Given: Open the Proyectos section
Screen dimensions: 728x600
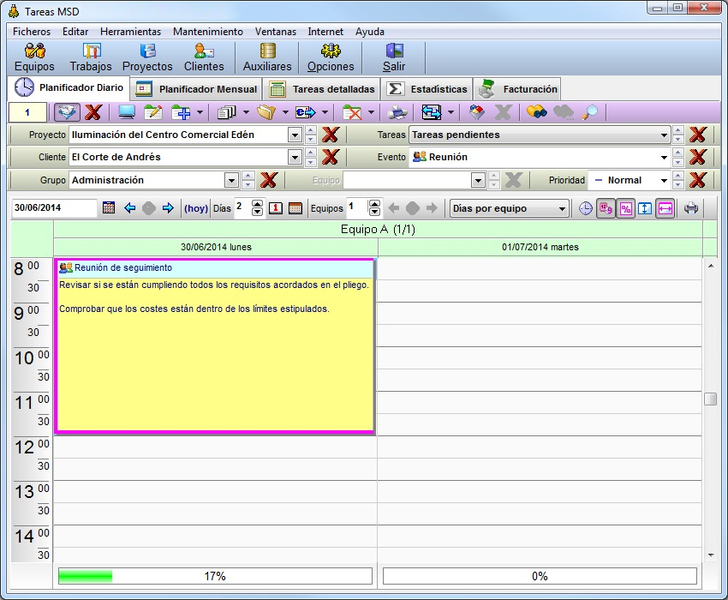Looking at the screenshot, I should point(147,58).
